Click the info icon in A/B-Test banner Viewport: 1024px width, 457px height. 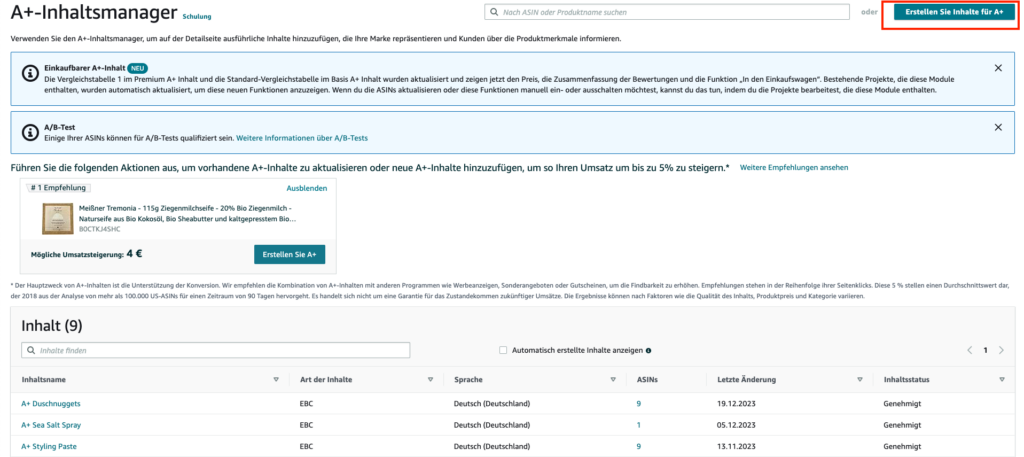[29, 133]
